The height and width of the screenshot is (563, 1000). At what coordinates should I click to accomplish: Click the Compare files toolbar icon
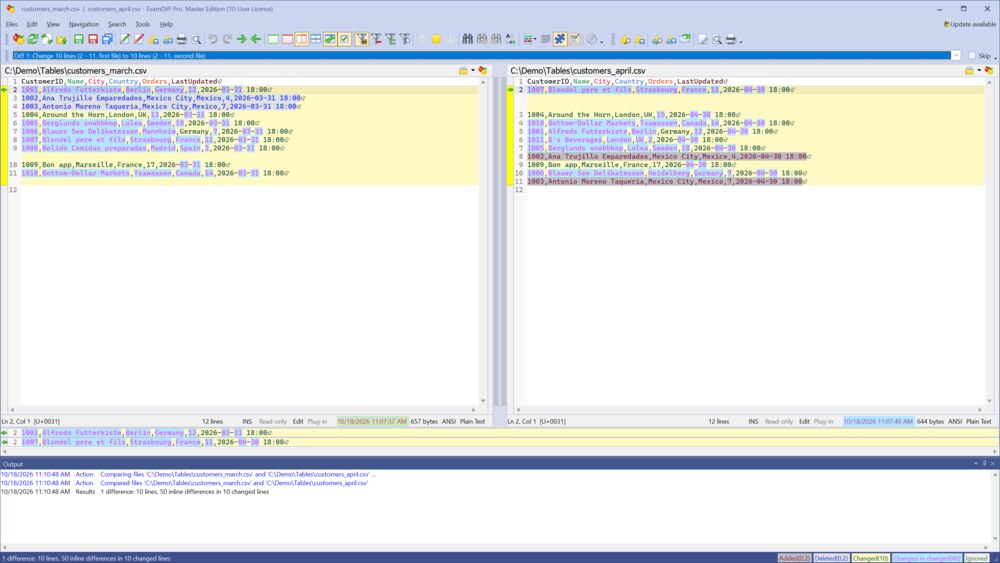(x=18, y=40)
